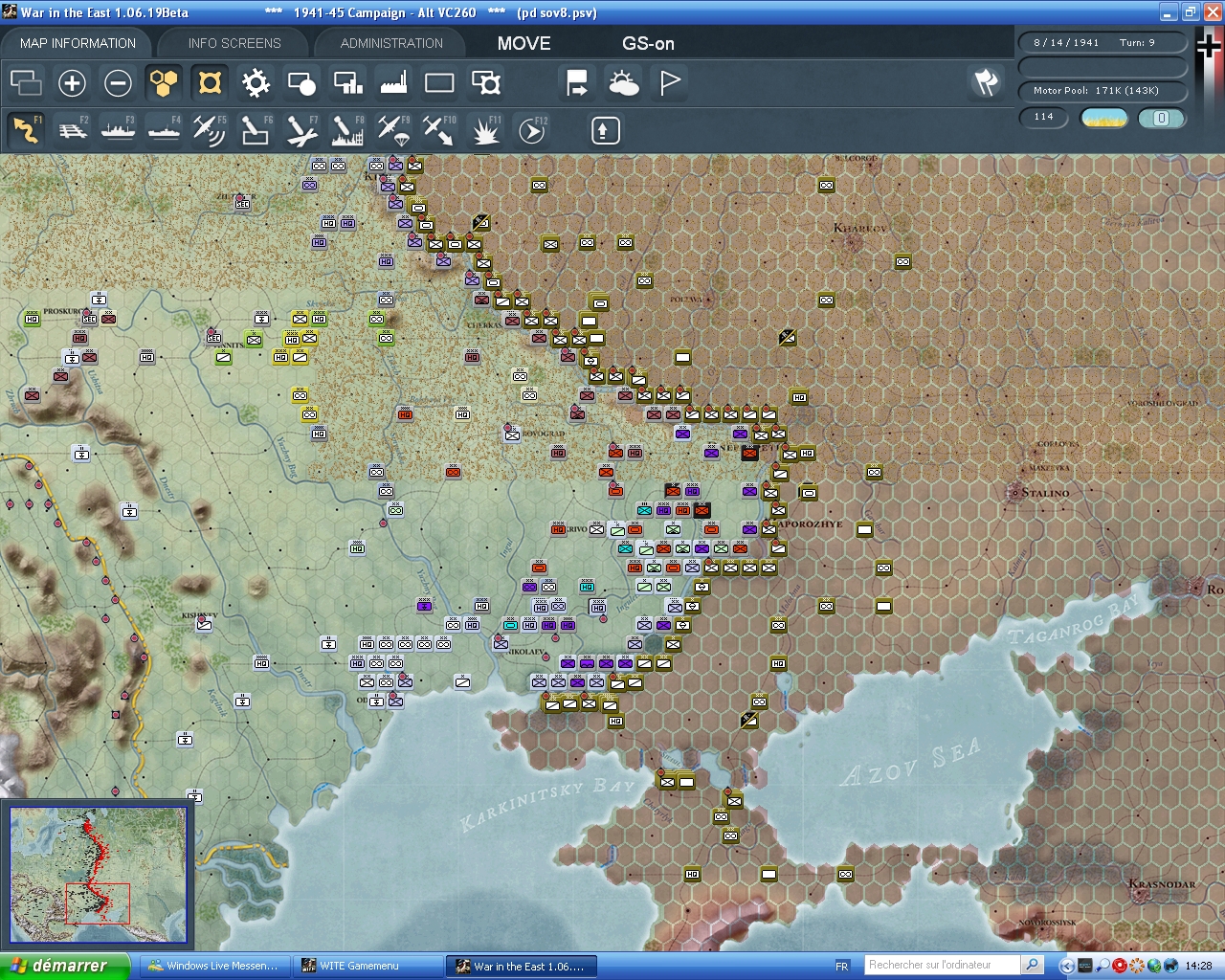The width and height of the screenshot is (1225, 980).
Task: Click the minimap overview thumbnail
Action: click(99, 874)
